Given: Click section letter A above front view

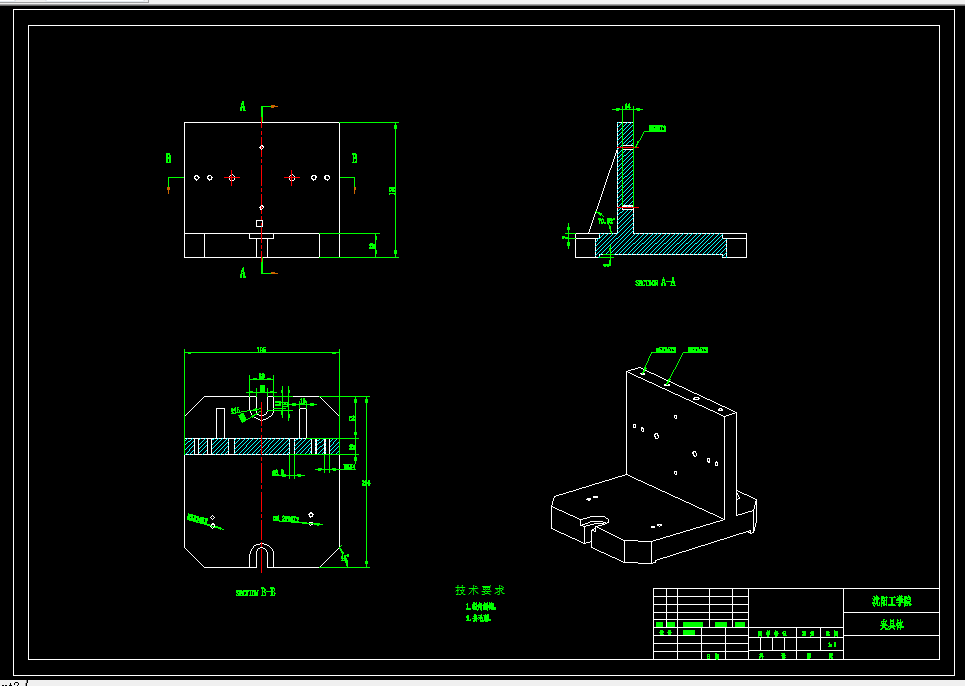Looking at the screenshot, I should [x=242, y=107].
